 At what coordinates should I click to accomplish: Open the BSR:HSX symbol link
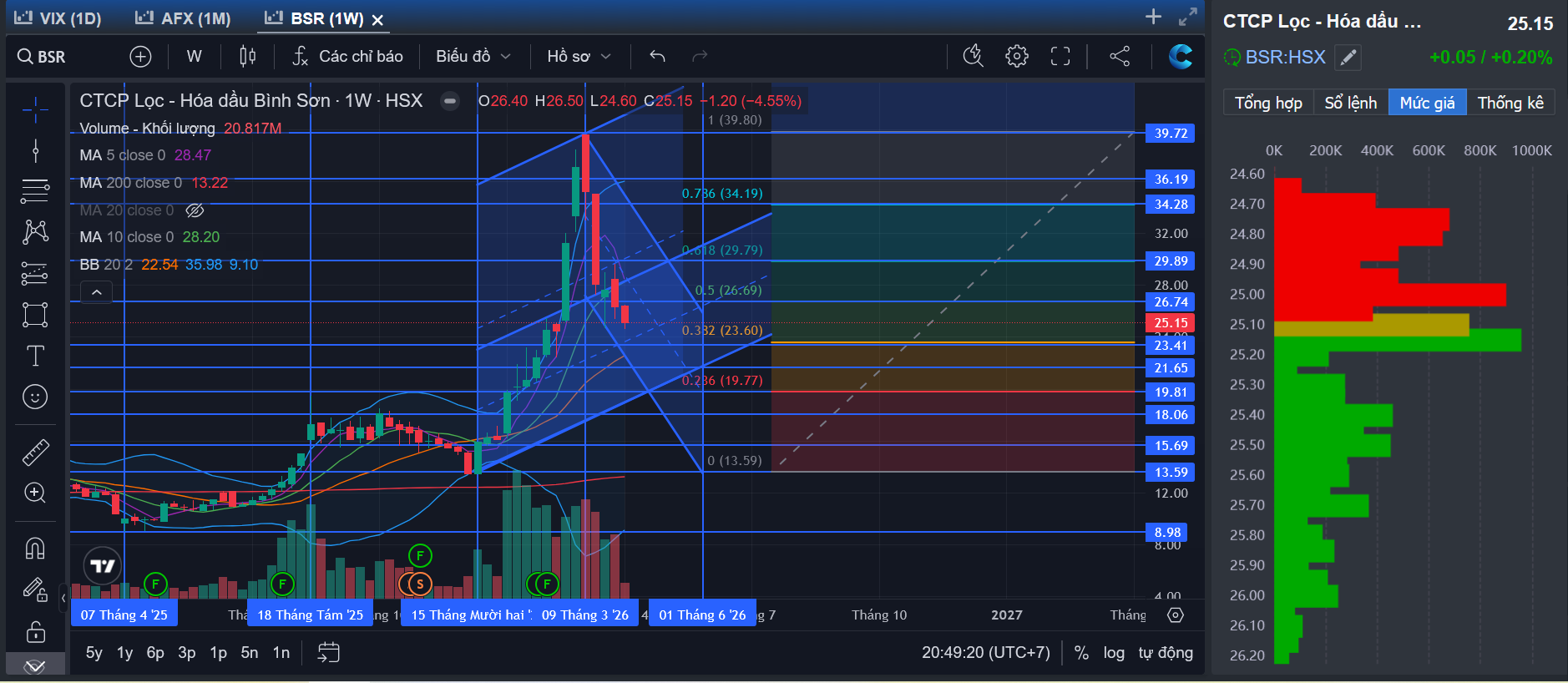point(1285,57)
